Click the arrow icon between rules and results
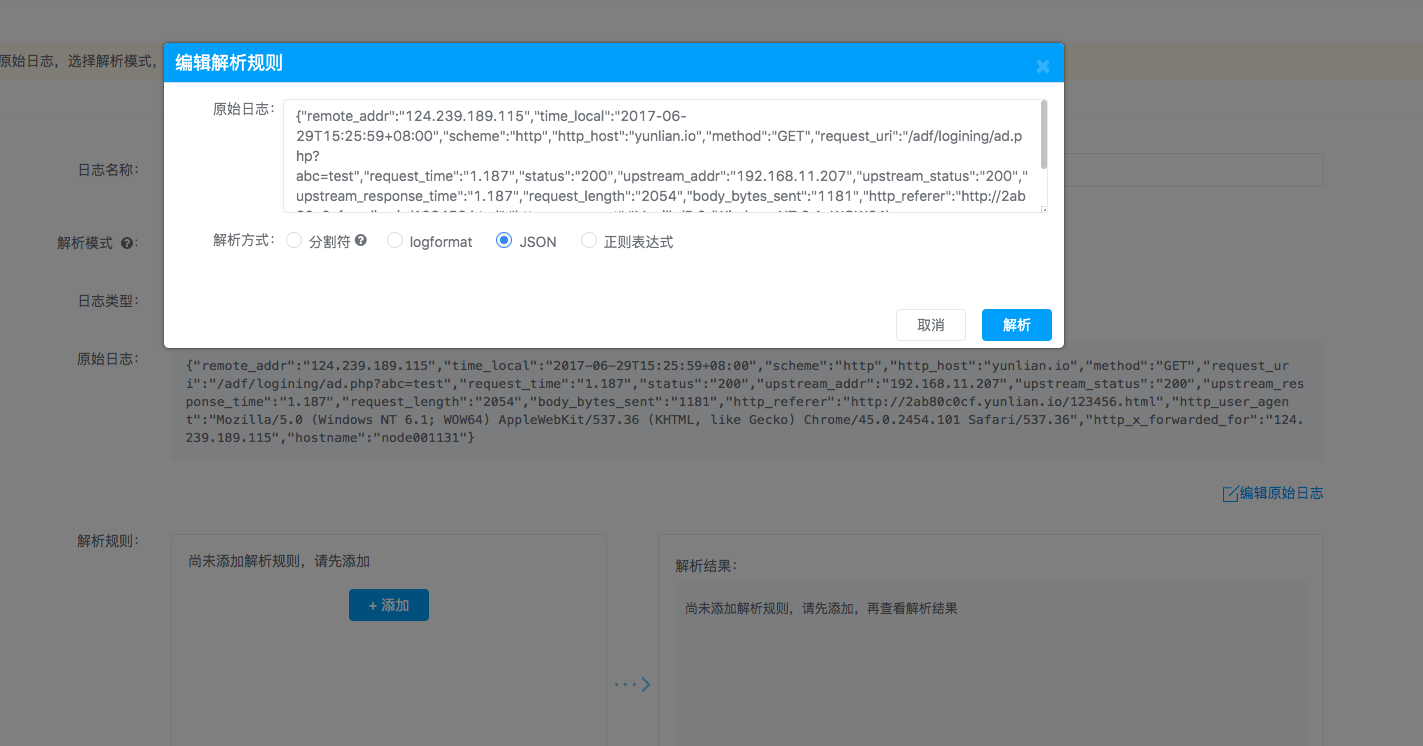This screenshot has width=1423, height=746. pos(632,684)
